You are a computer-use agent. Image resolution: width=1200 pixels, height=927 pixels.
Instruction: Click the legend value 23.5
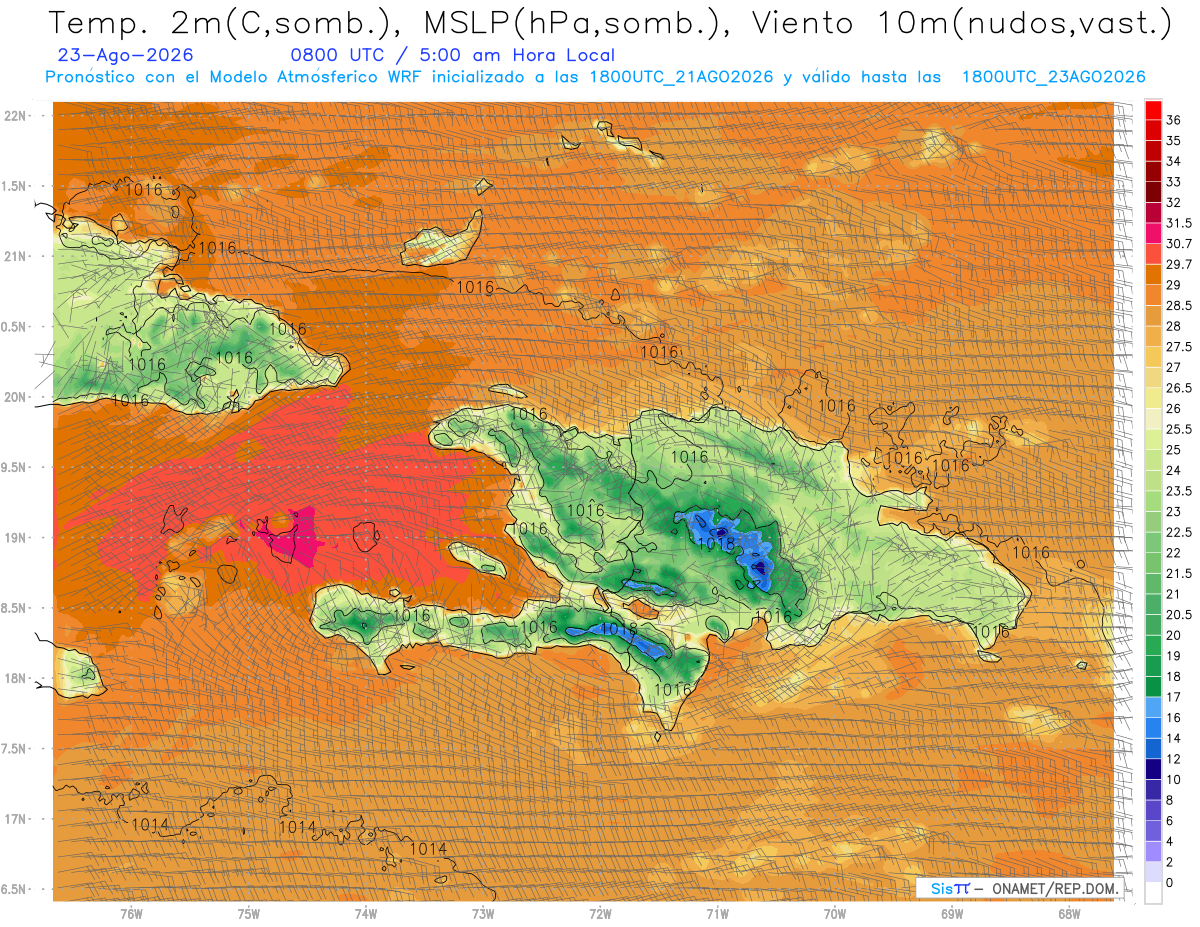(1179, 491)
